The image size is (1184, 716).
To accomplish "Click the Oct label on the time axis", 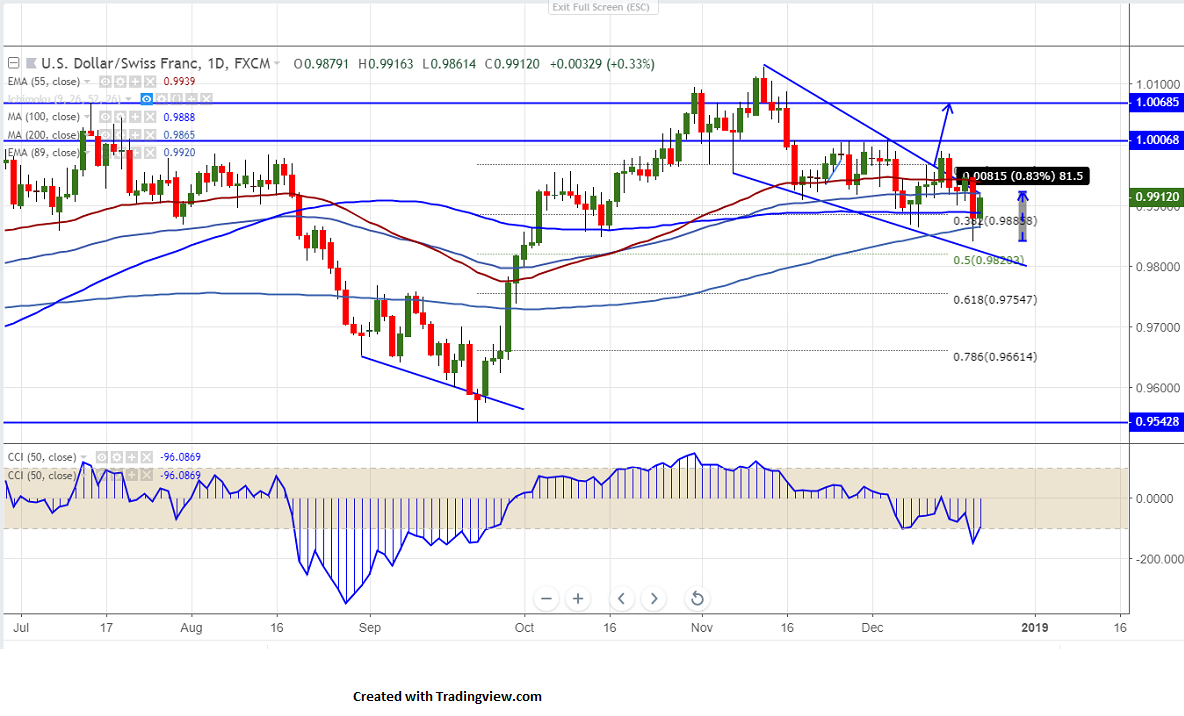I will click(524, 628).
